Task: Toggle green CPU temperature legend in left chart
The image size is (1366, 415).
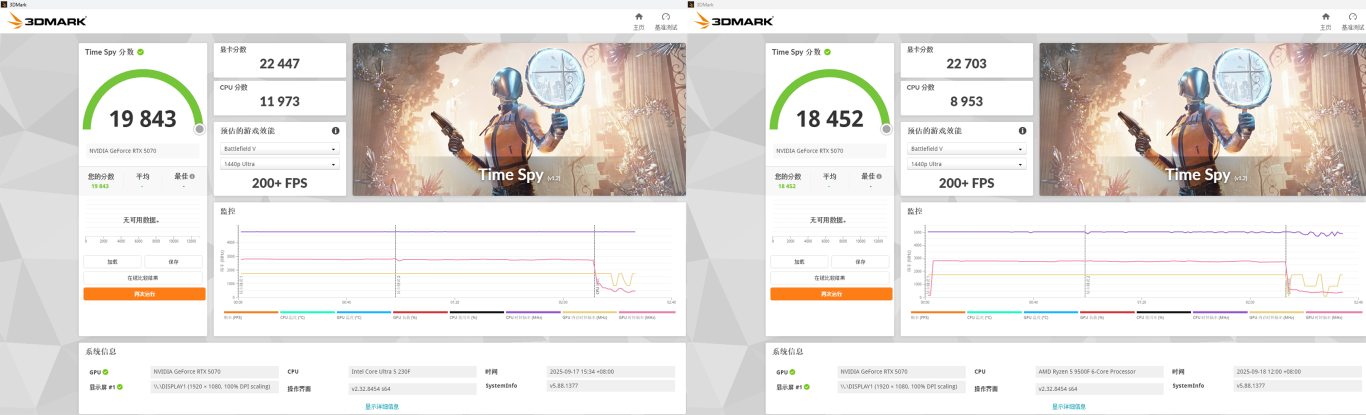Action: click(307, 314)
